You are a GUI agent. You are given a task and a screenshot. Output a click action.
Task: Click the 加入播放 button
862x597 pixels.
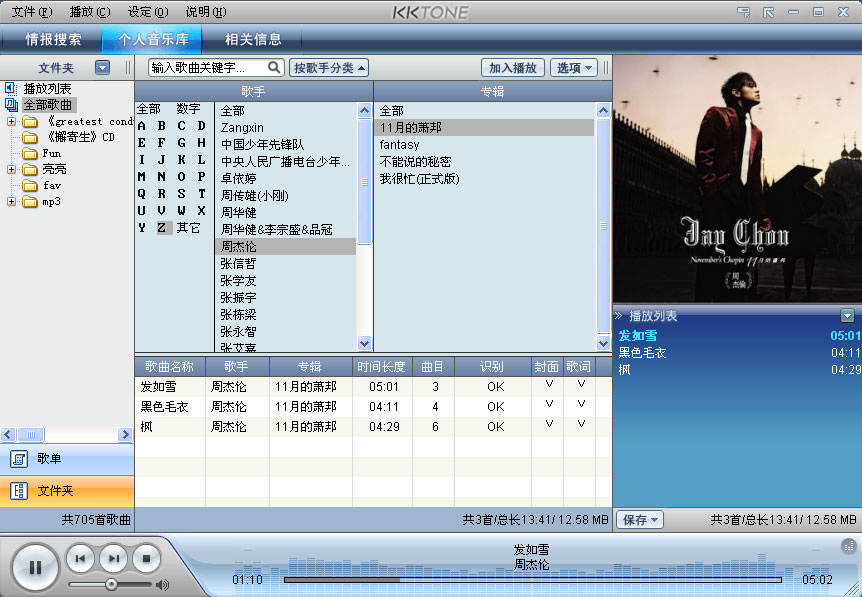point(513,68)
